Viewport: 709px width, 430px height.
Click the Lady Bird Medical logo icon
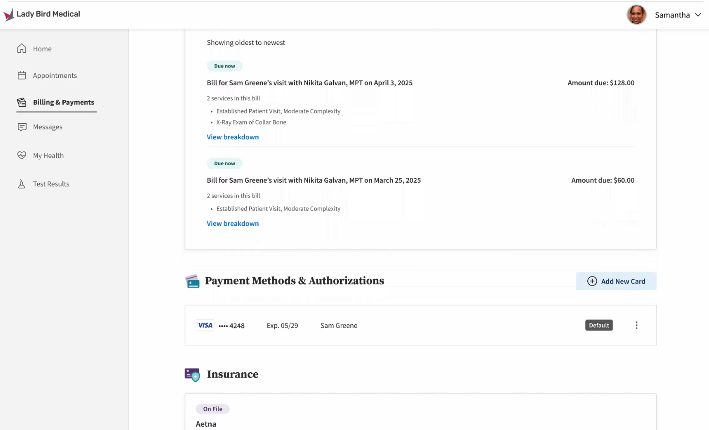point(9,15)
